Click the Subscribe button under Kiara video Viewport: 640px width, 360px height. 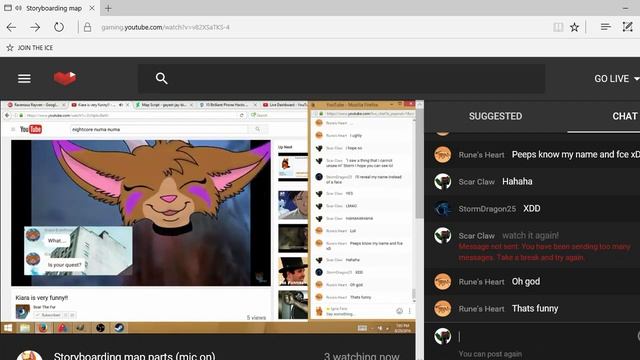click(49, 315)
